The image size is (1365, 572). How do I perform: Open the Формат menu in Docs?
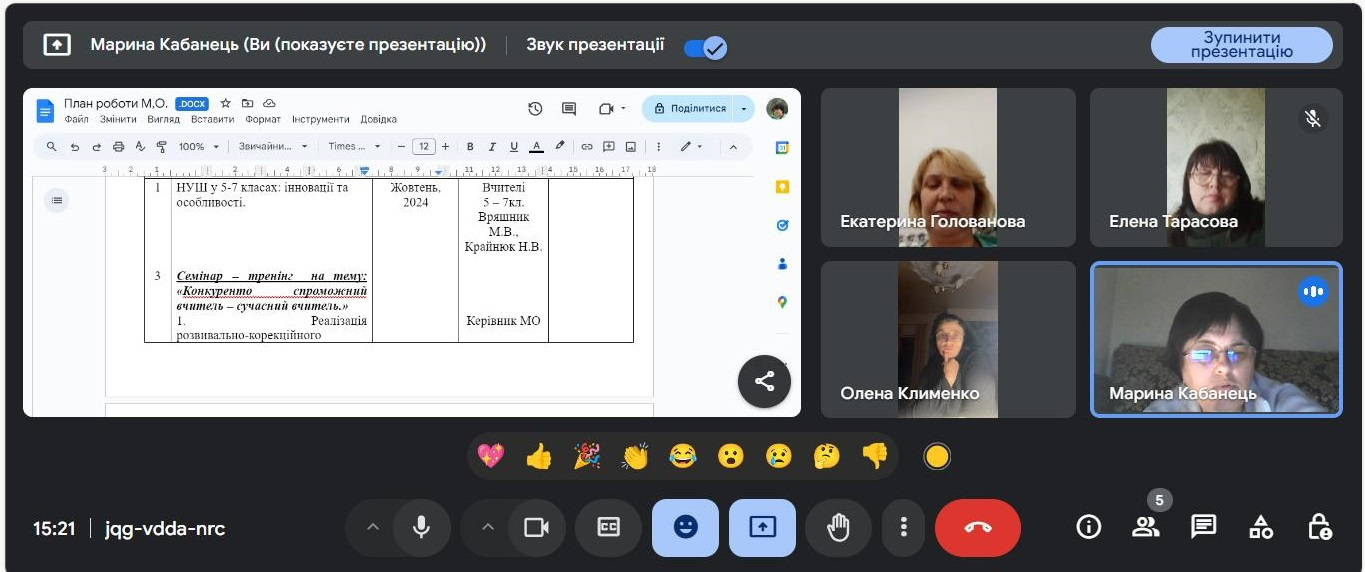pos(263,119)
